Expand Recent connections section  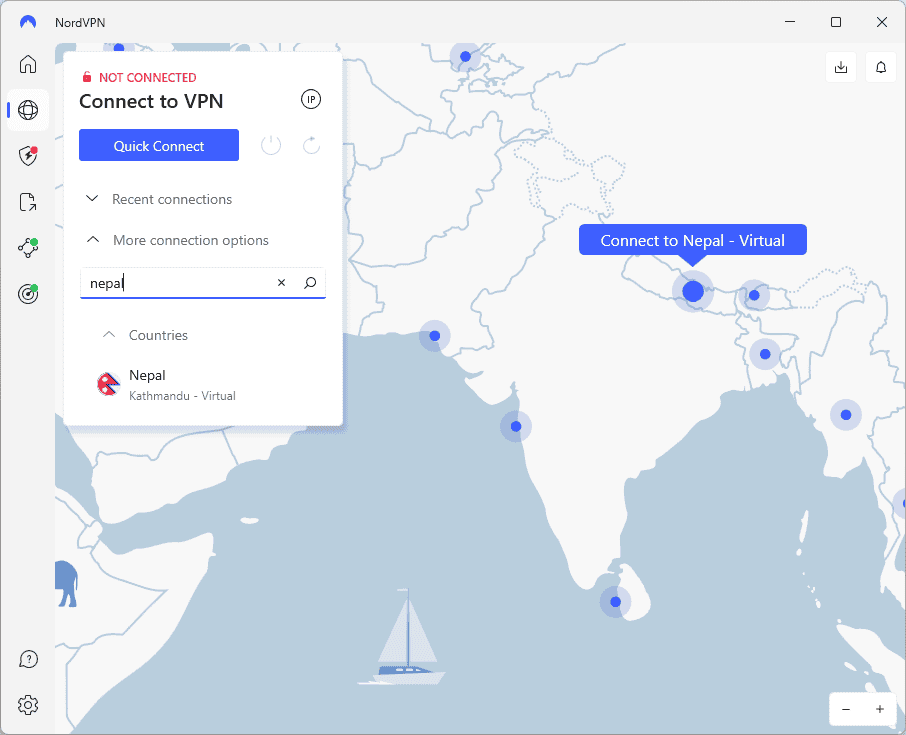(159, 199)
